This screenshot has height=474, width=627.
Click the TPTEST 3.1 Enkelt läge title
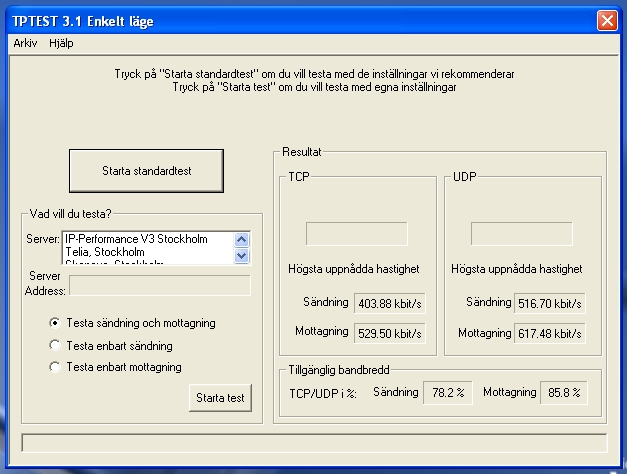point(83,21)
